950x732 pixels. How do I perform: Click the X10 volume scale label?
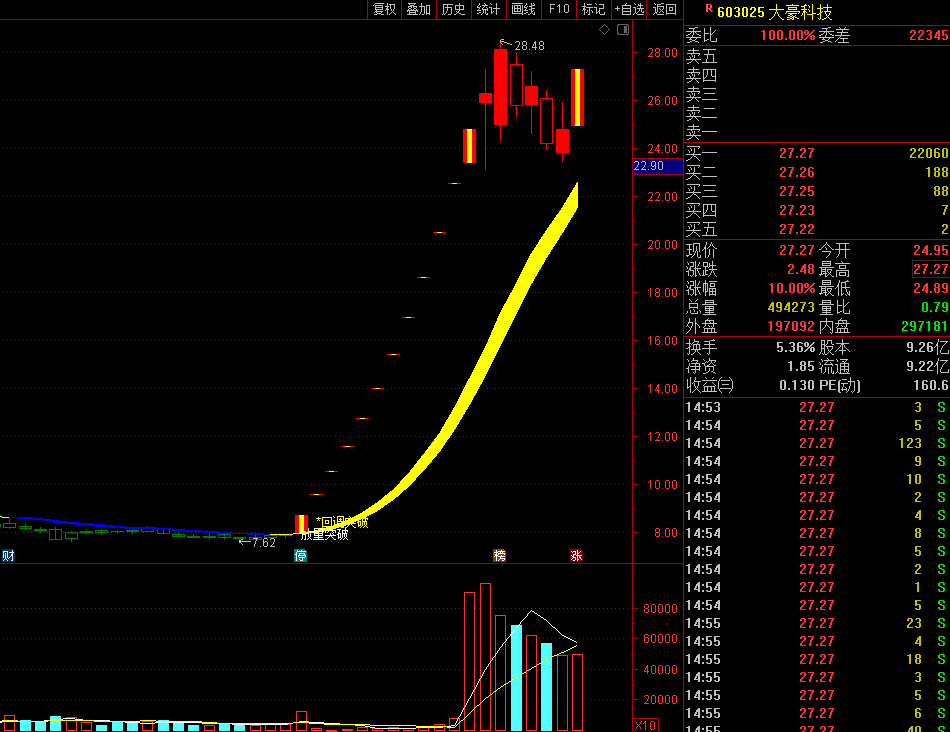[x=645, y=725]
